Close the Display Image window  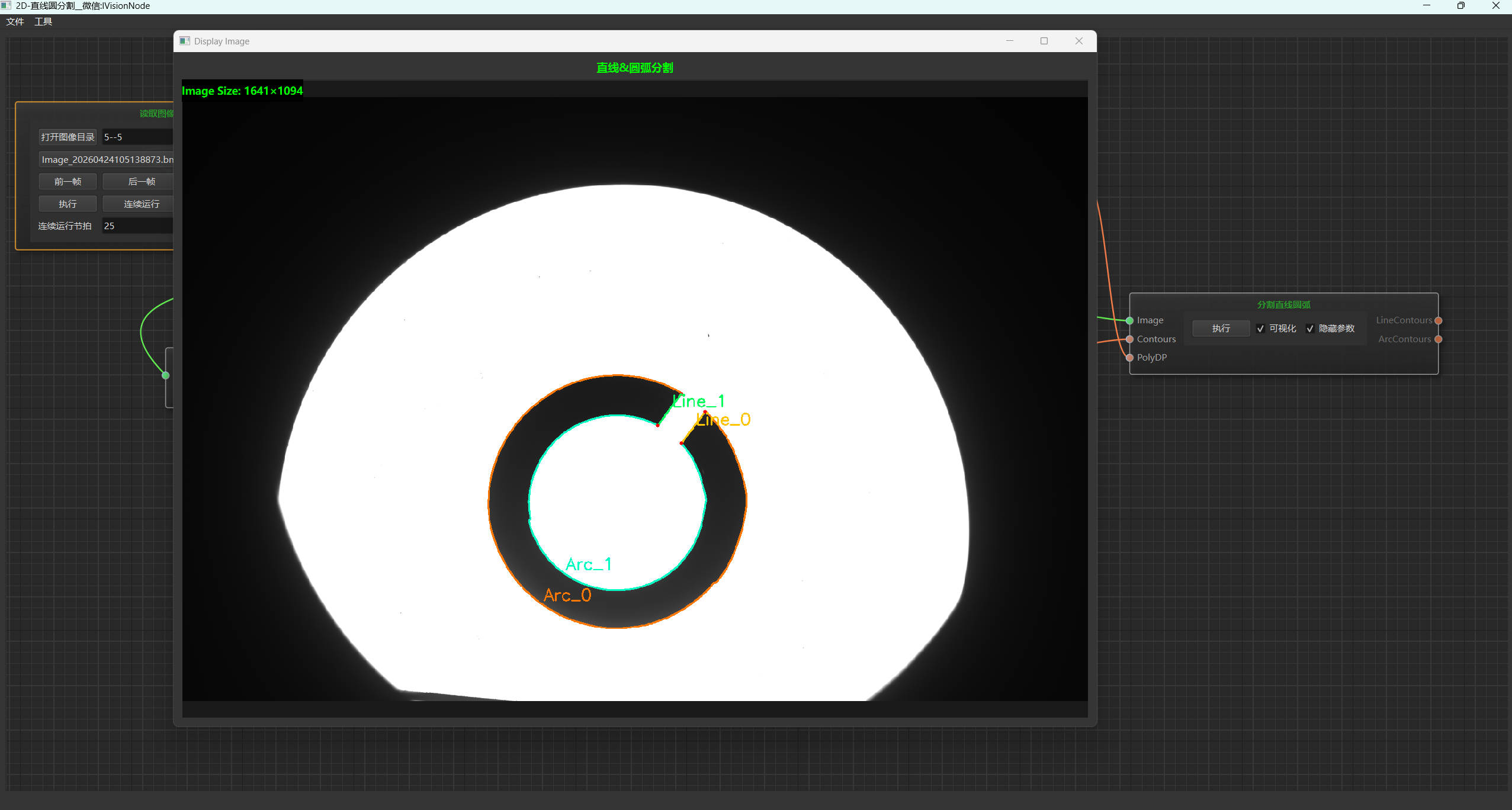[x=1079, y=41]
